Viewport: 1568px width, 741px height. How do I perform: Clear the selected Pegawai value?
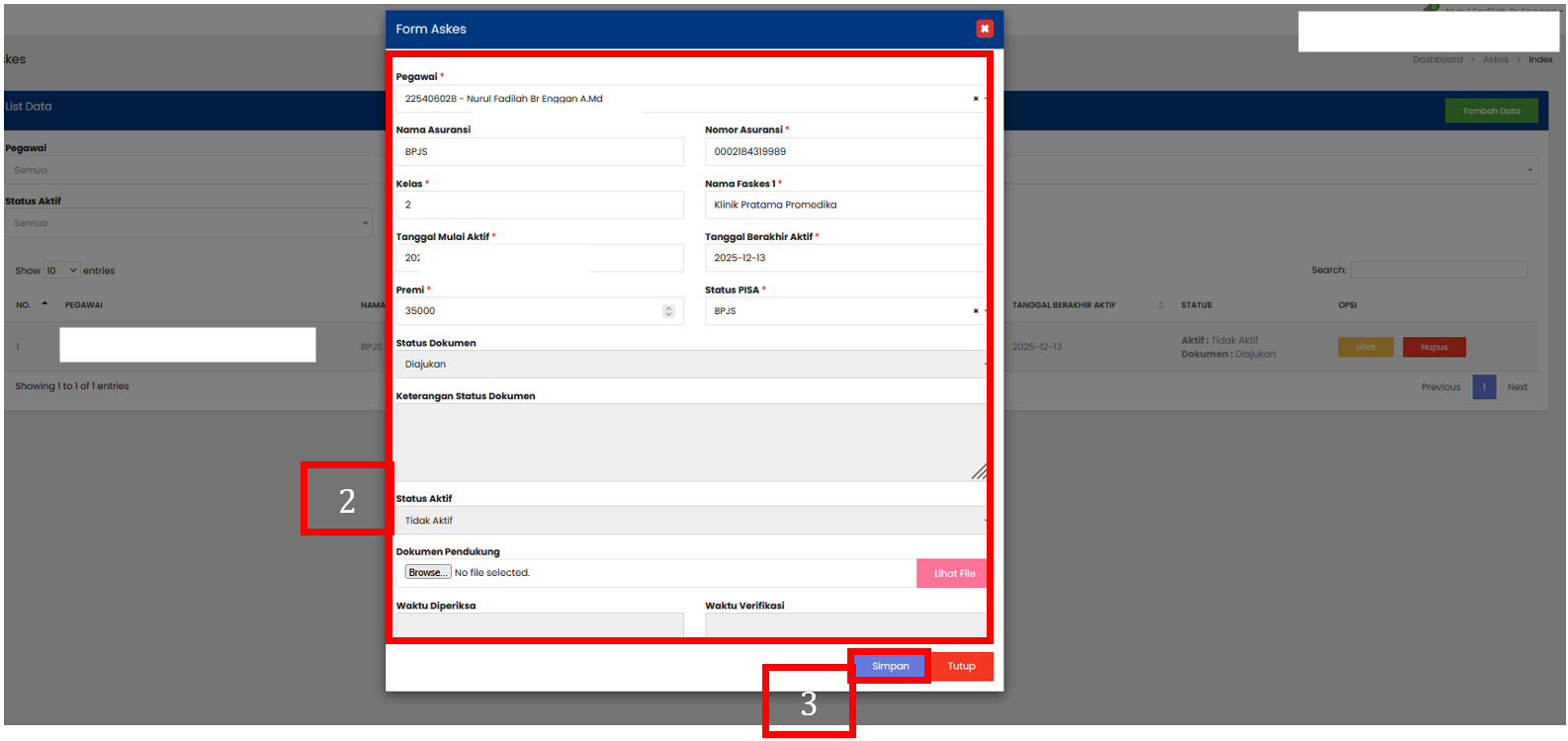pos(975,99)
